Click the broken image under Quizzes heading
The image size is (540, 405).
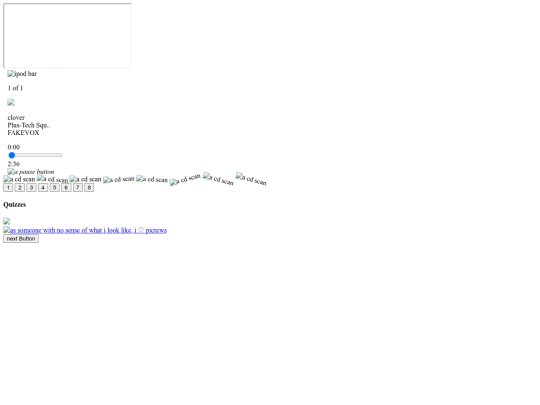(x=7, y=221)
